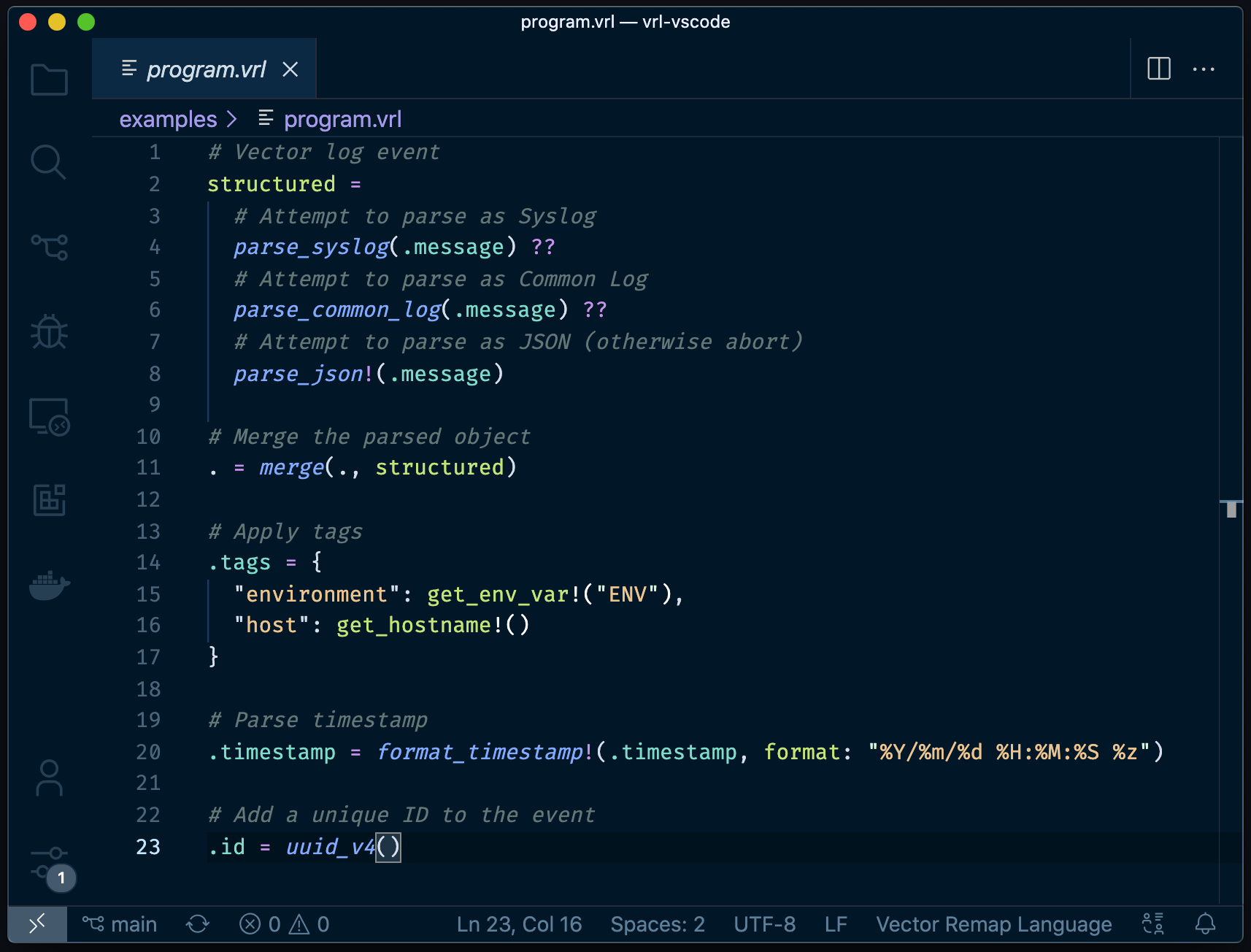
Task: Open the More Actions ellipsis menu
Action: 1204,69
